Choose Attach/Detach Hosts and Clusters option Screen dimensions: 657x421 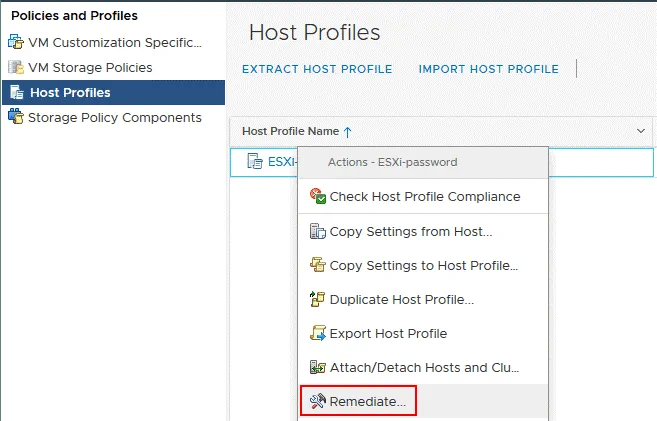pos(423,367)
